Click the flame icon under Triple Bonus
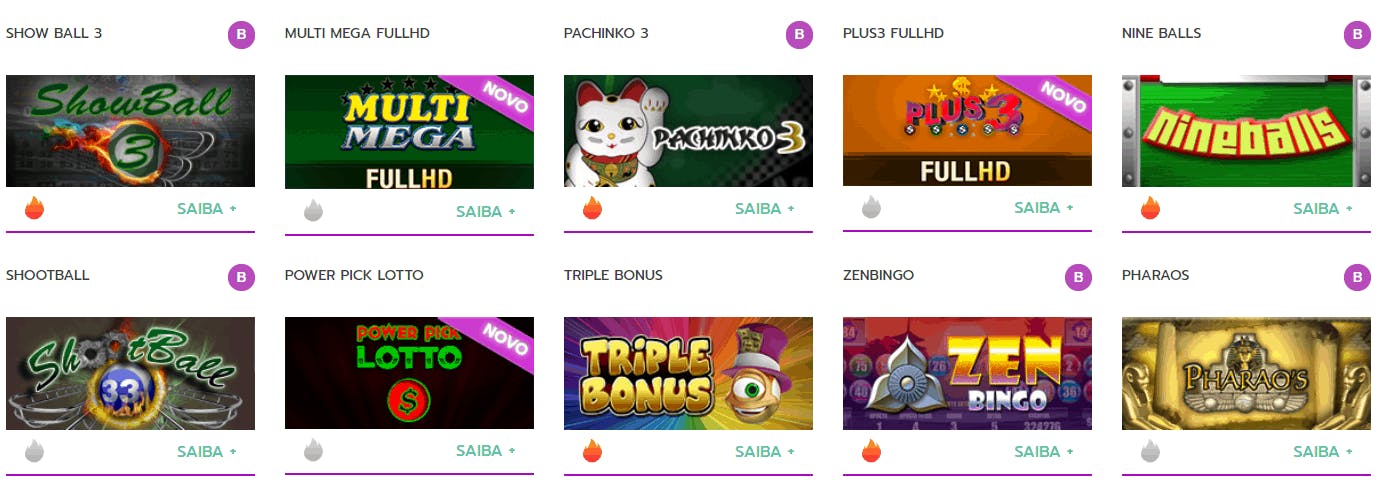This screenshot has width=1380, height=486. pyautogui.click(x=592, y=452)
